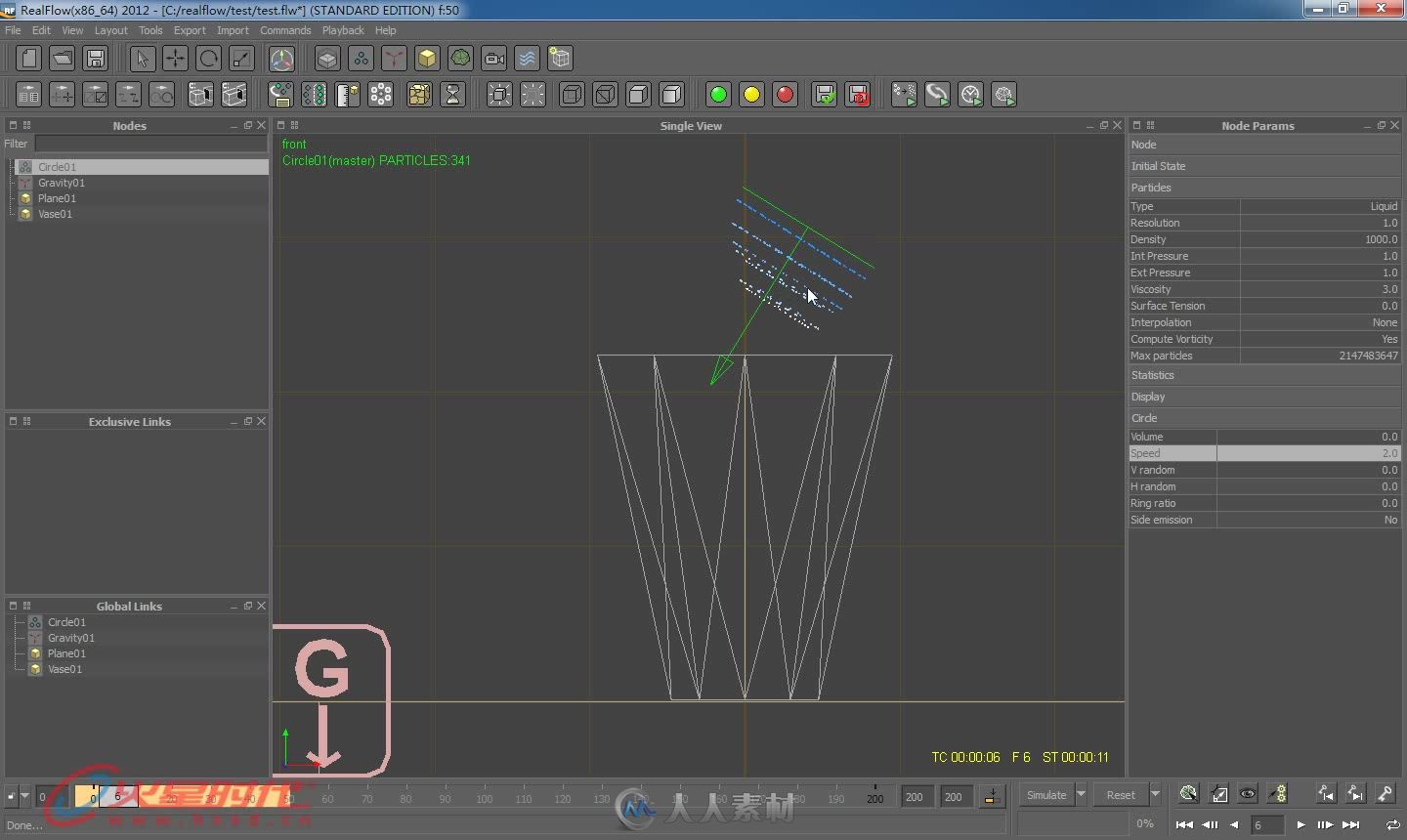Click the particles-with-play-arrow toolbar icon
The image size is (1407, 840).
(x=904, y=95)
